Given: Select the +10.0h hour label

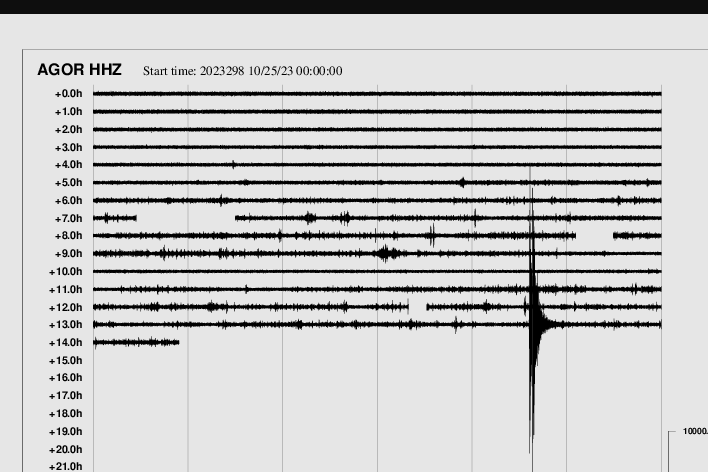Looking at the screenshot, I should 66,272.
